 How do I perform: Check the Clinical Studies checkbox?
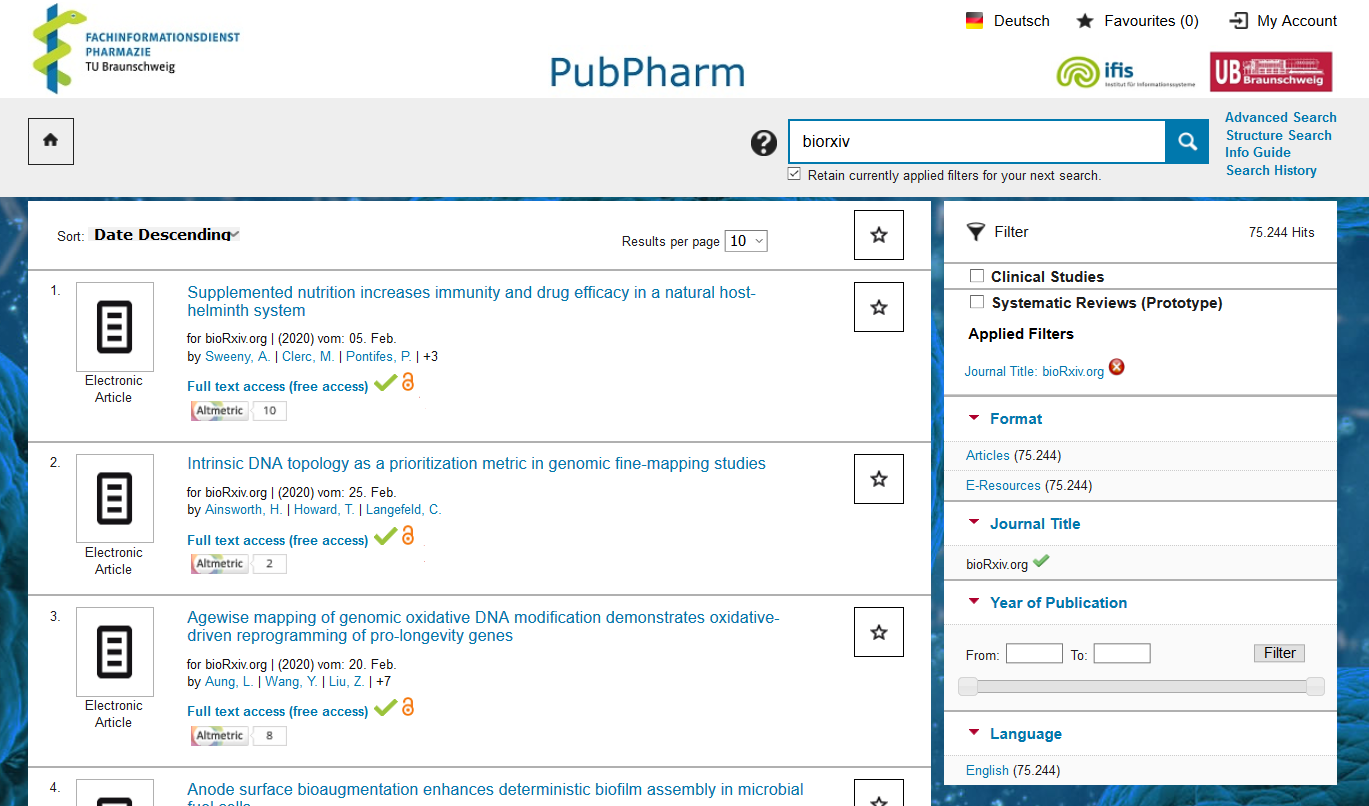[977, 276]
